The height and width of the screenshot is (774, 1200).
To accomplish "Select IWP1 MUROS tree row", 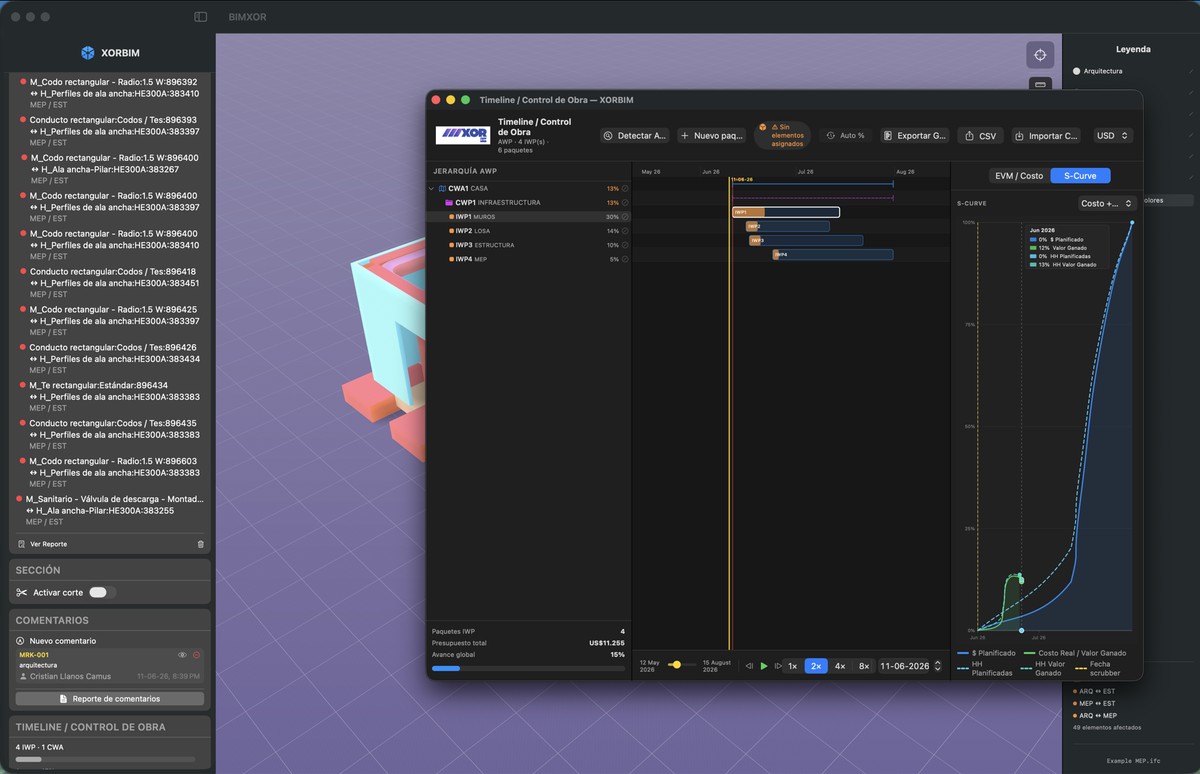I will coord(529,217).
